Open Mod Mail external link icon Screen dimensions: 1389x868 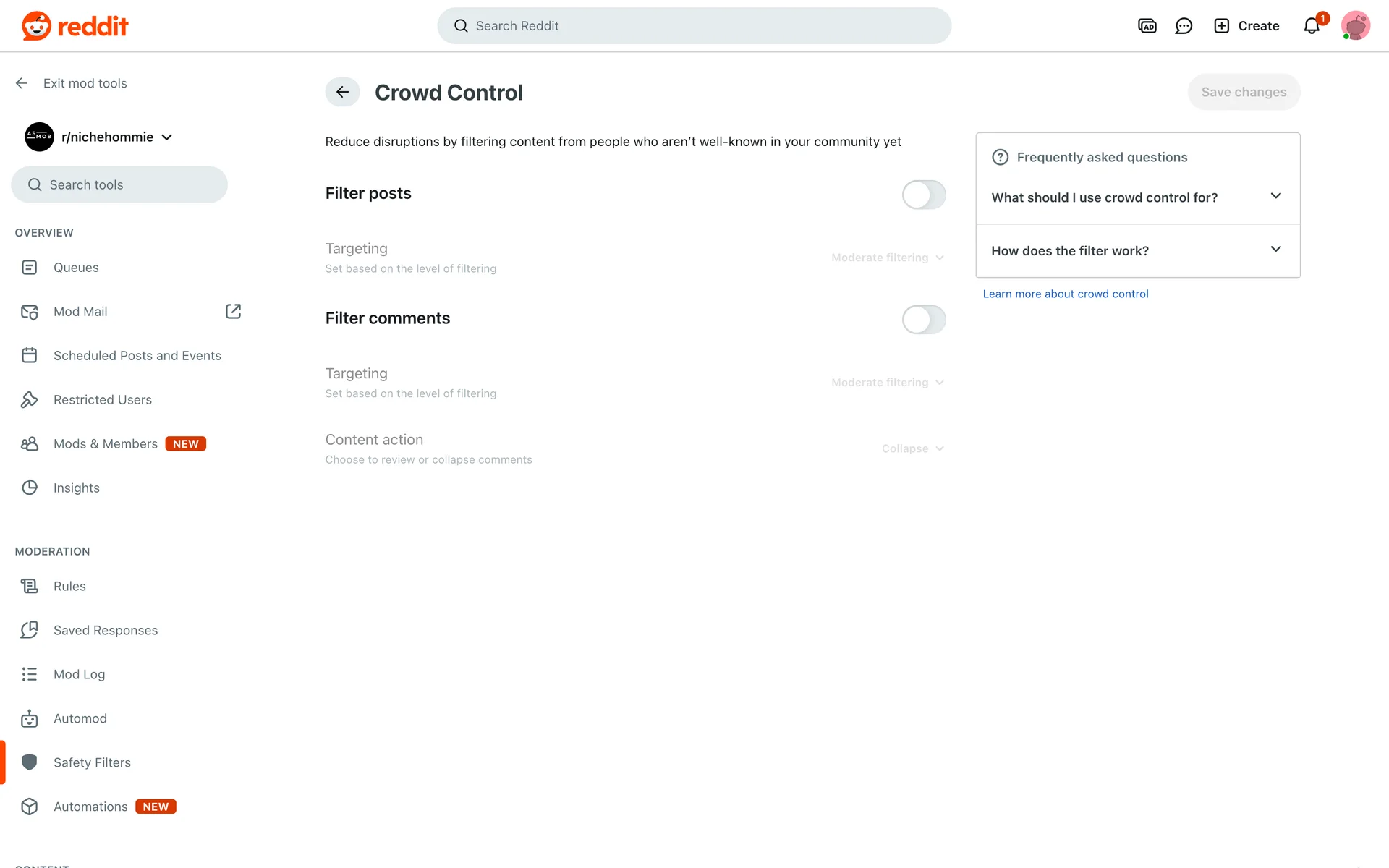coord(233,311)
